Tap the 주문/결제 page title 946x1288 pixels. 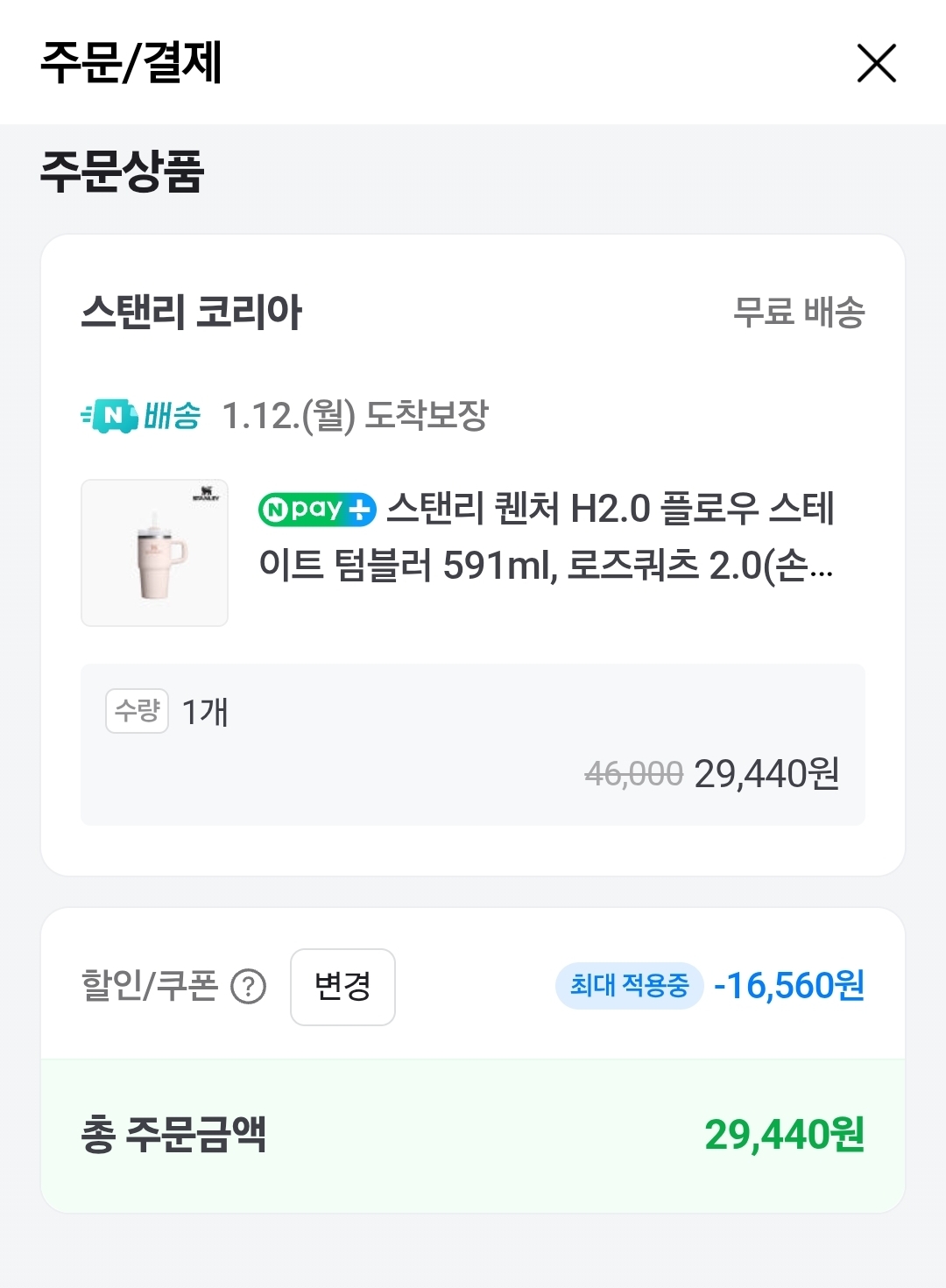[x=131, y=63]
